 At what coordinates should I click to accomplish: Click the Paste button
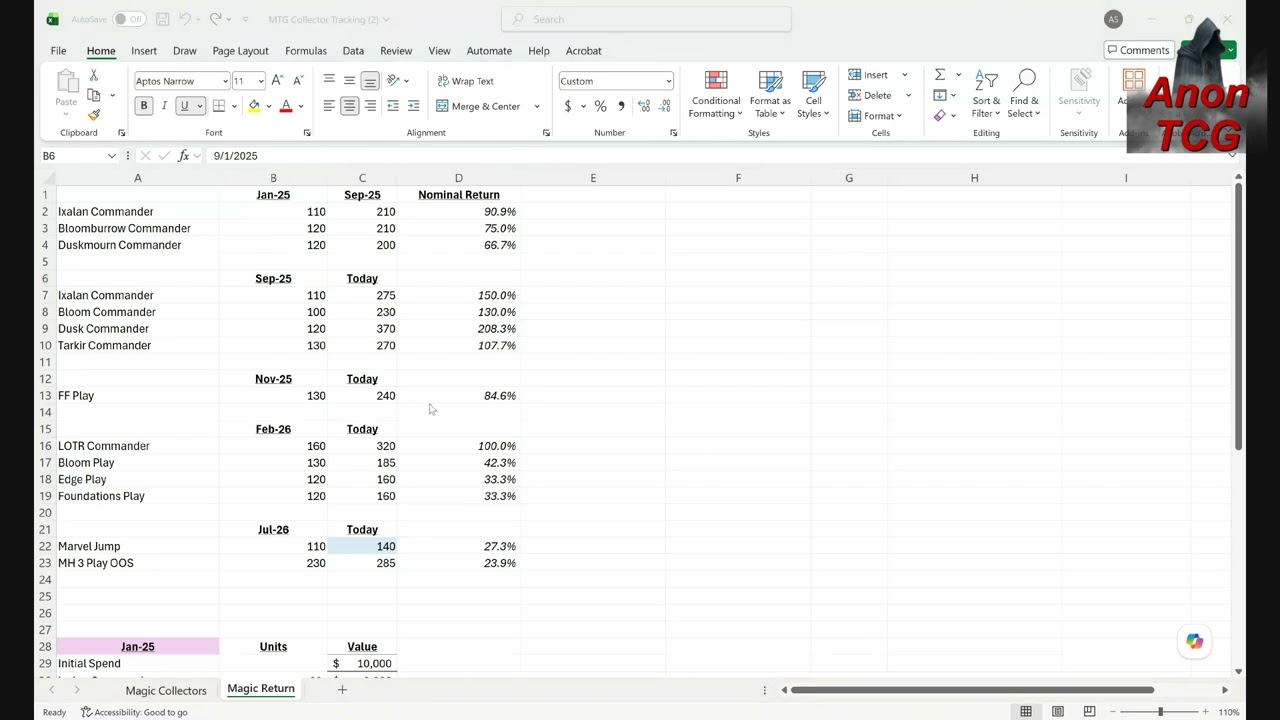pyautogui.click(x=66, y=90)
